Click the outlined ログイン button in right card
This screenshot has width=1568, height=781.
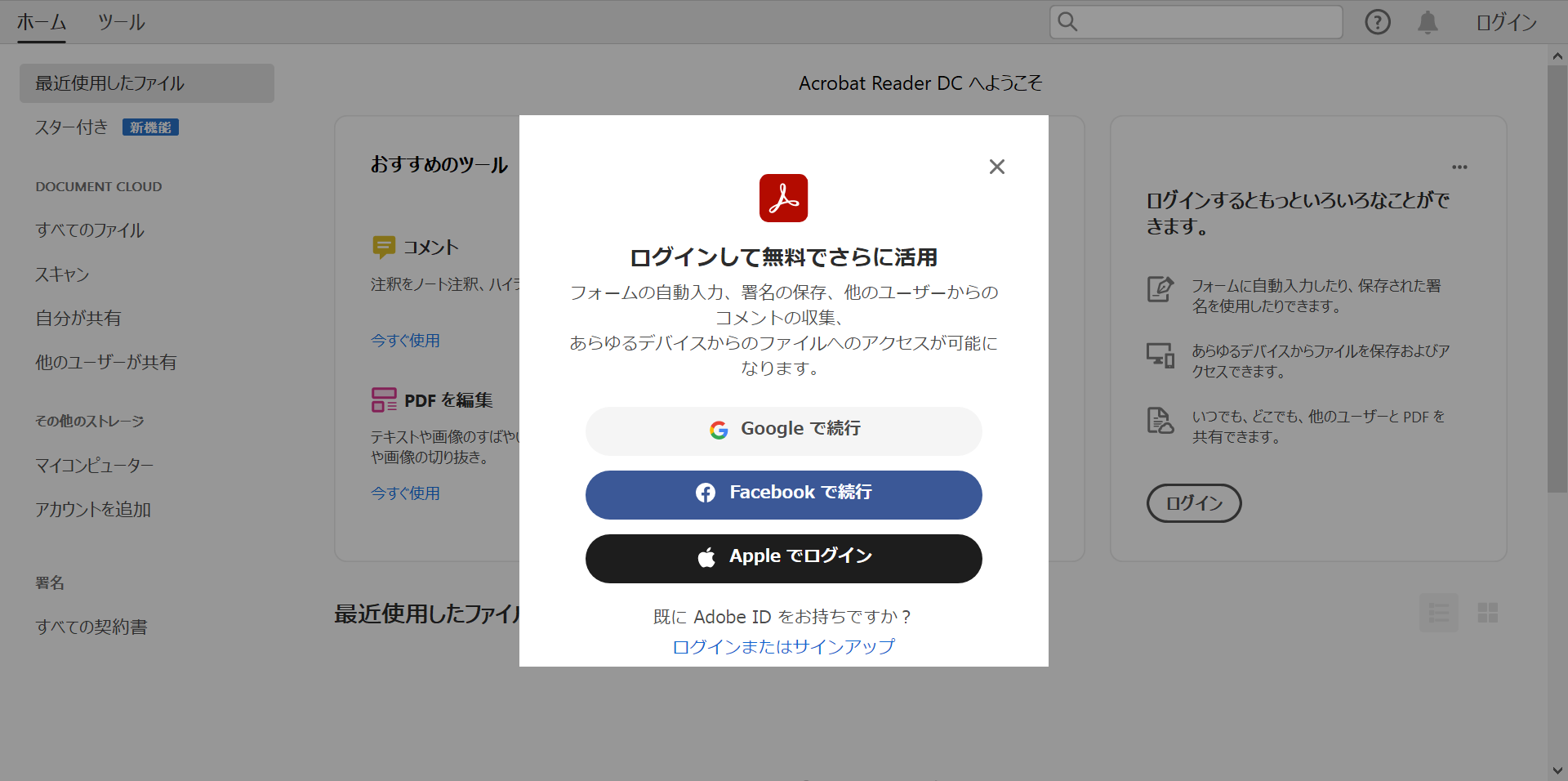point(1194,503)
